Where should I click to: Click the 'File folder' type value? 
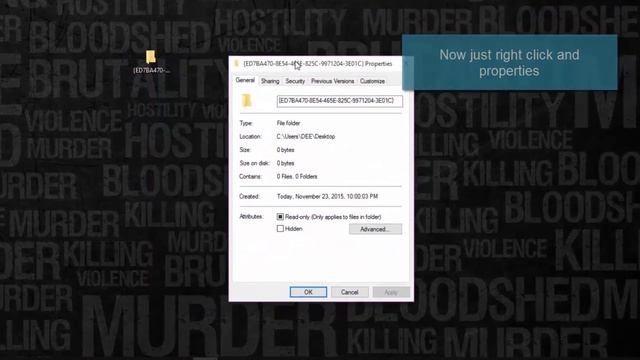pyautogui.click(x=289, y=123)
